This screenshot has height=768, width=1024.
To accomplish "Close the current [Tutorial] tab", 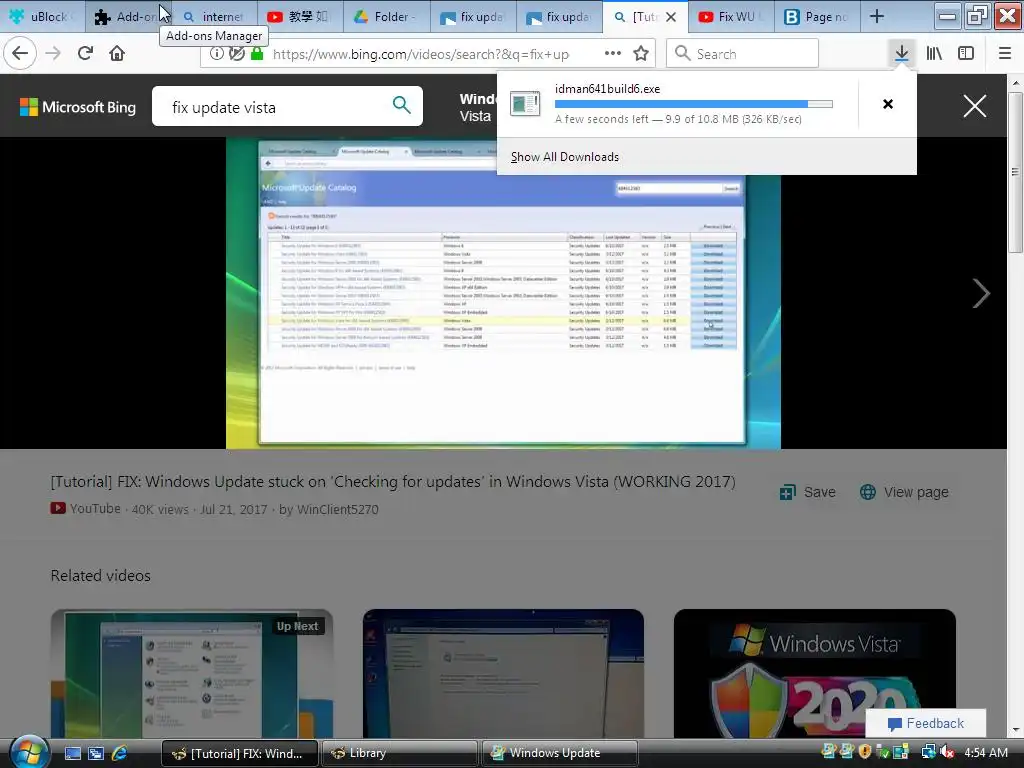I will click(x=671, y=17).
